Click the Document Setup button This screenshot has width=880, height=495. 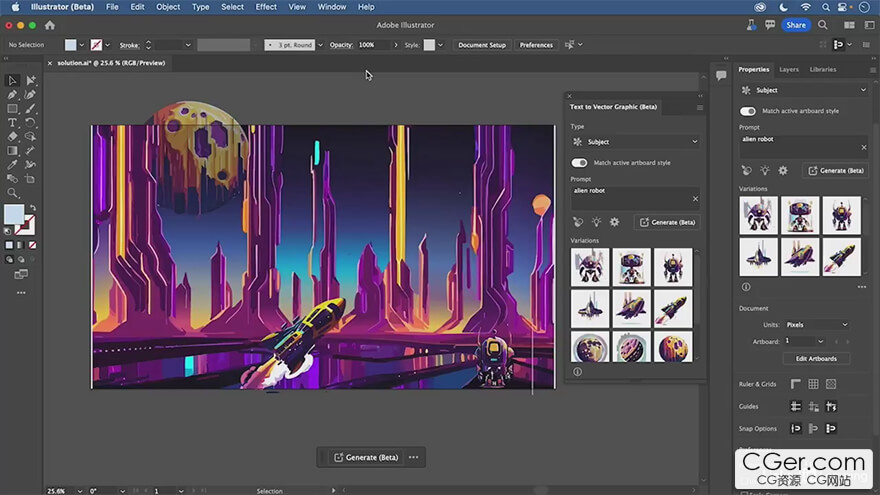click(x=482, y=45)
